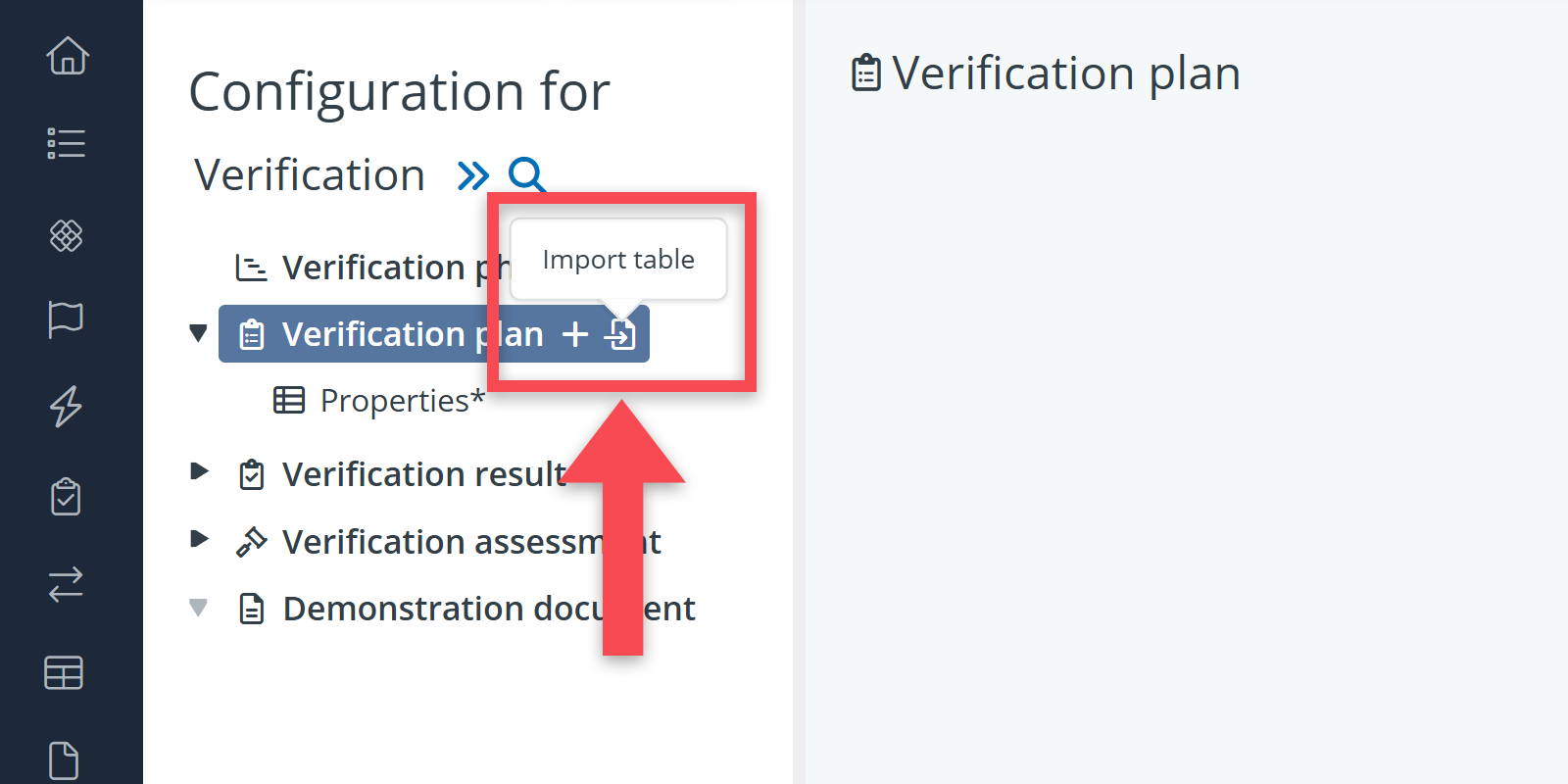Click the lightning bolt sidebar icon
1568x784 pixels.
pyautogui.click(x=67, y=406)
